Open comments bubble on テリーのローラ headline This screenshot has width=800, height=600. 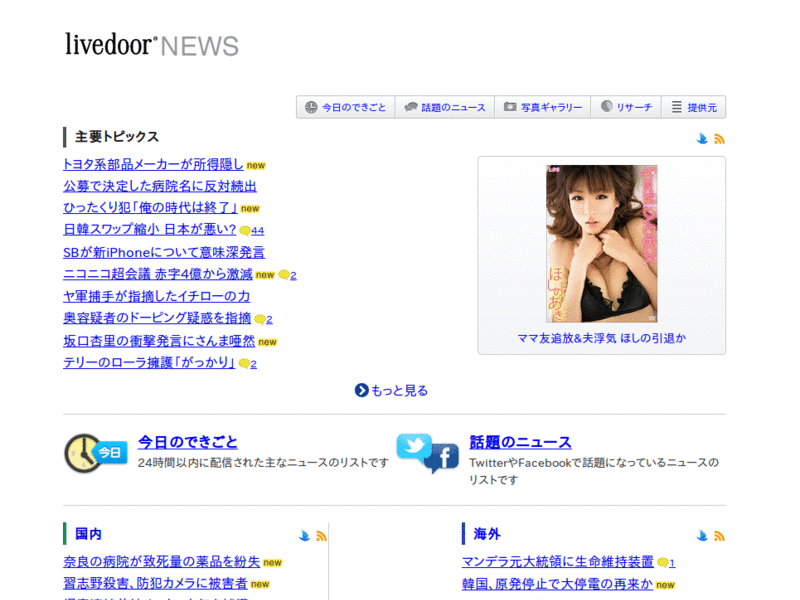tap(247, 364)
